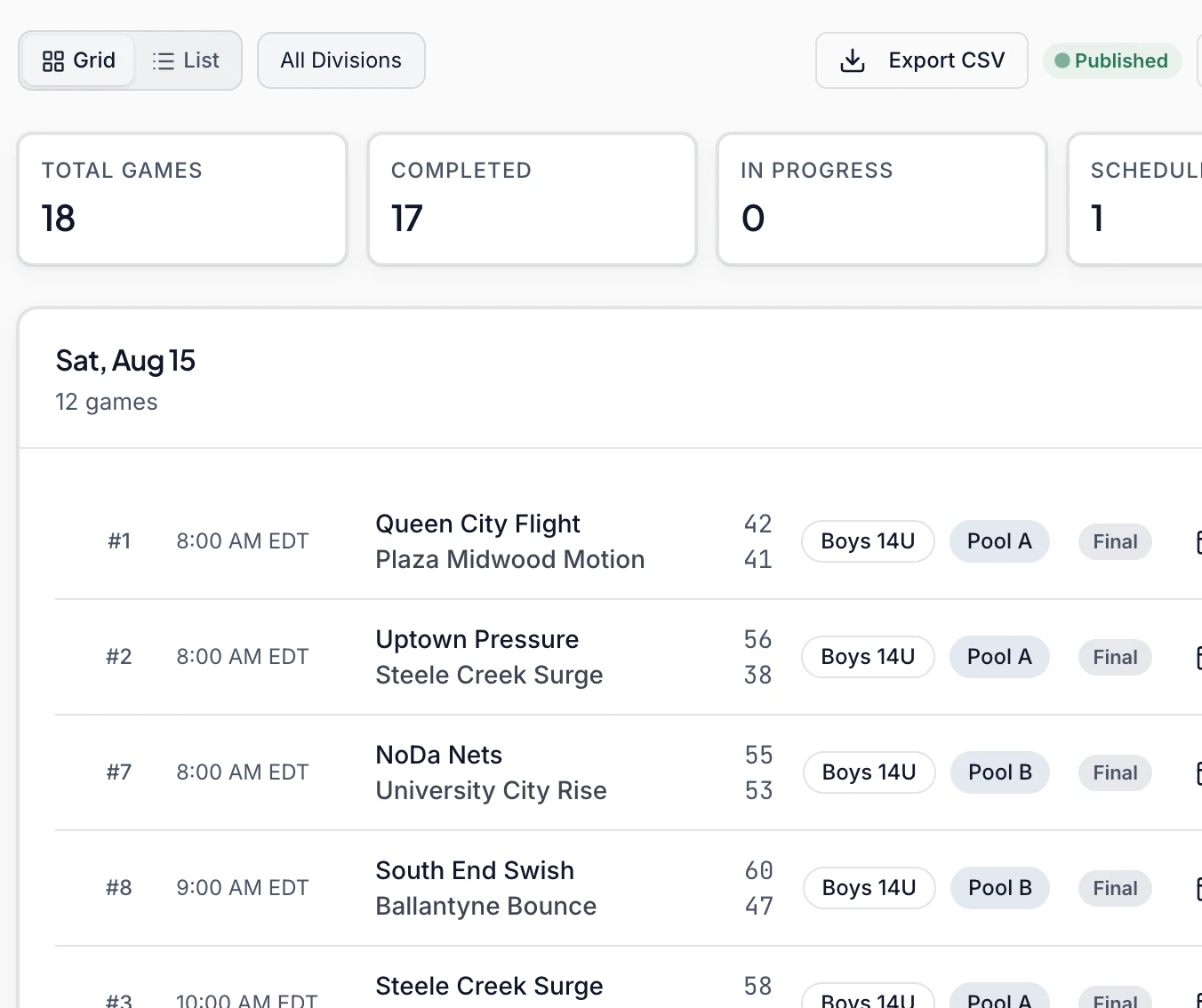Screen dimensions: 1202x1008
Task: Click Boys 14U badge for game #8
Action: click(x=869, y=888)
